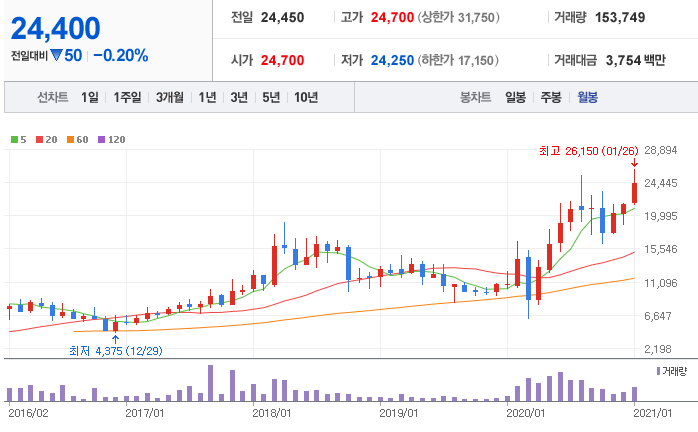Switch to the 3개월 line chart
The width and height of the screenshot is (698, 432).
[x=170, y=97]
